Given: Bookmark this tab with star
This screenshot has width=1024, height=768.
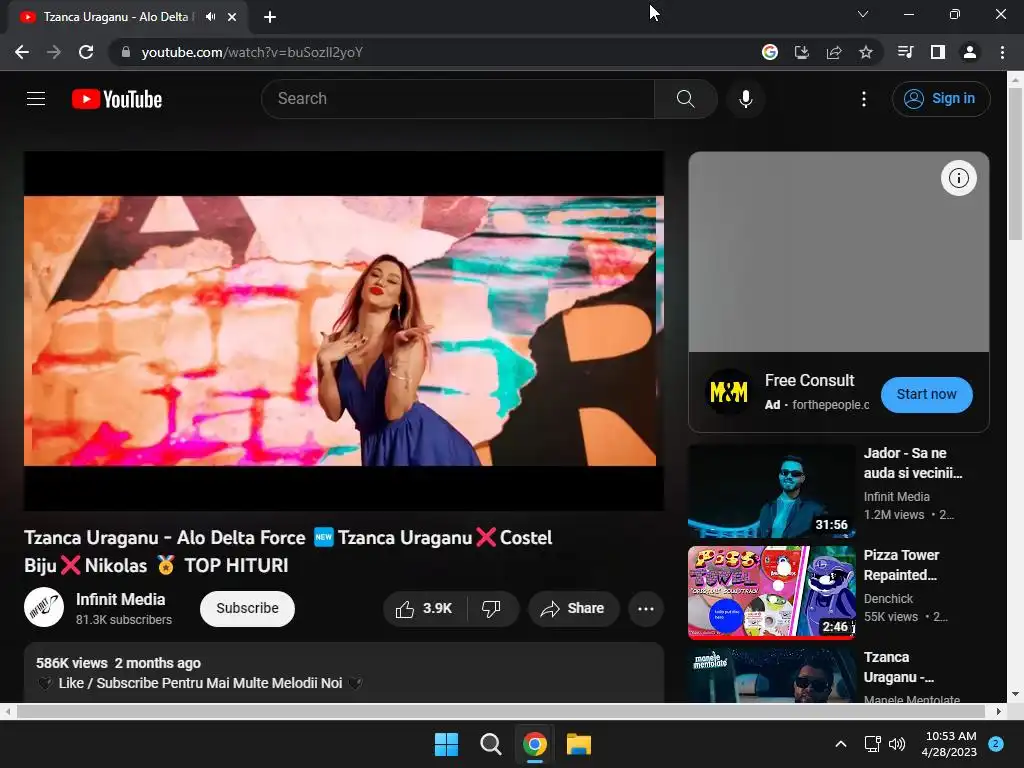Looking at the screenshot, I should tap(865, 52).
